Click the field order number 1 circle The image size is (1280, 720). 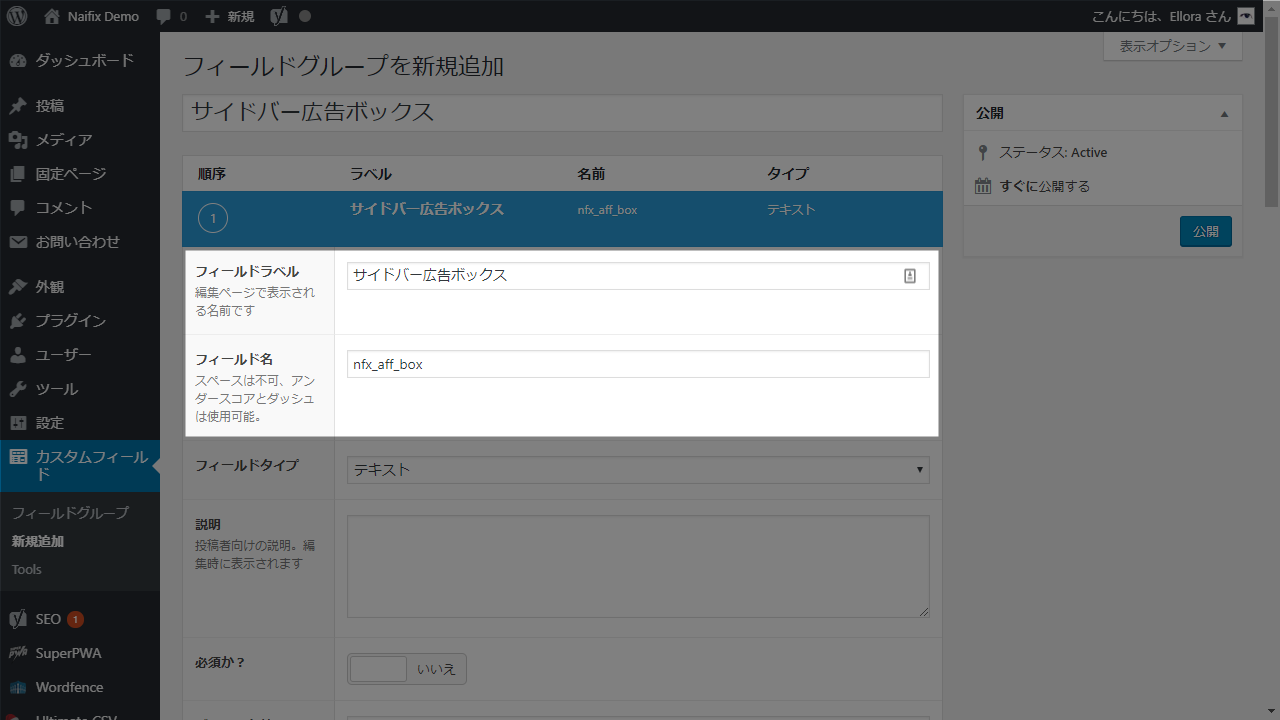(213, 218)
